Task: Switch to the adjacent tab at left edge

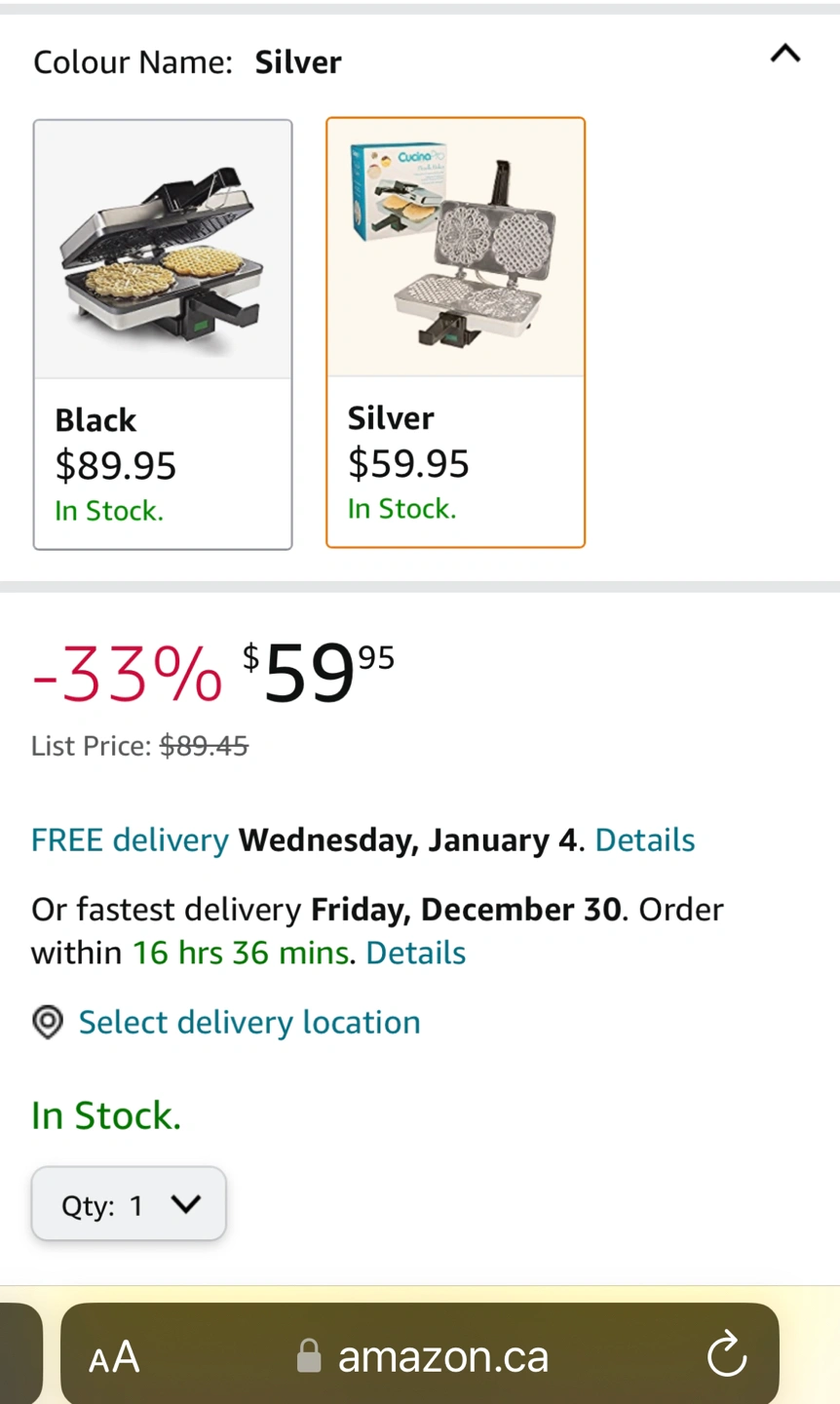Action: (19, 1355)
